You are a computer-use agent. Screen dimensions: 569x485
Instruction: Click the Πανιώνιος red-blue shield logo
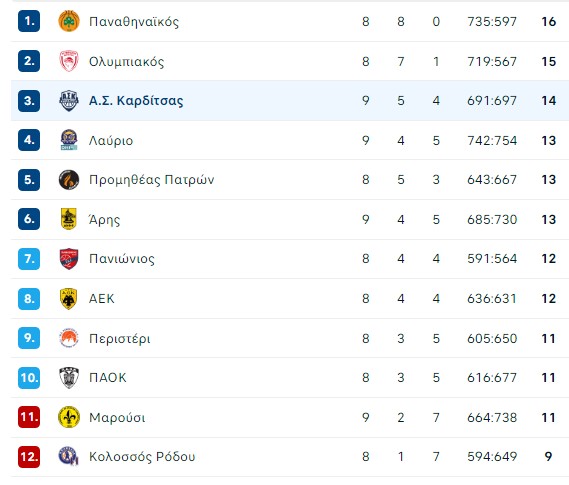69,259
